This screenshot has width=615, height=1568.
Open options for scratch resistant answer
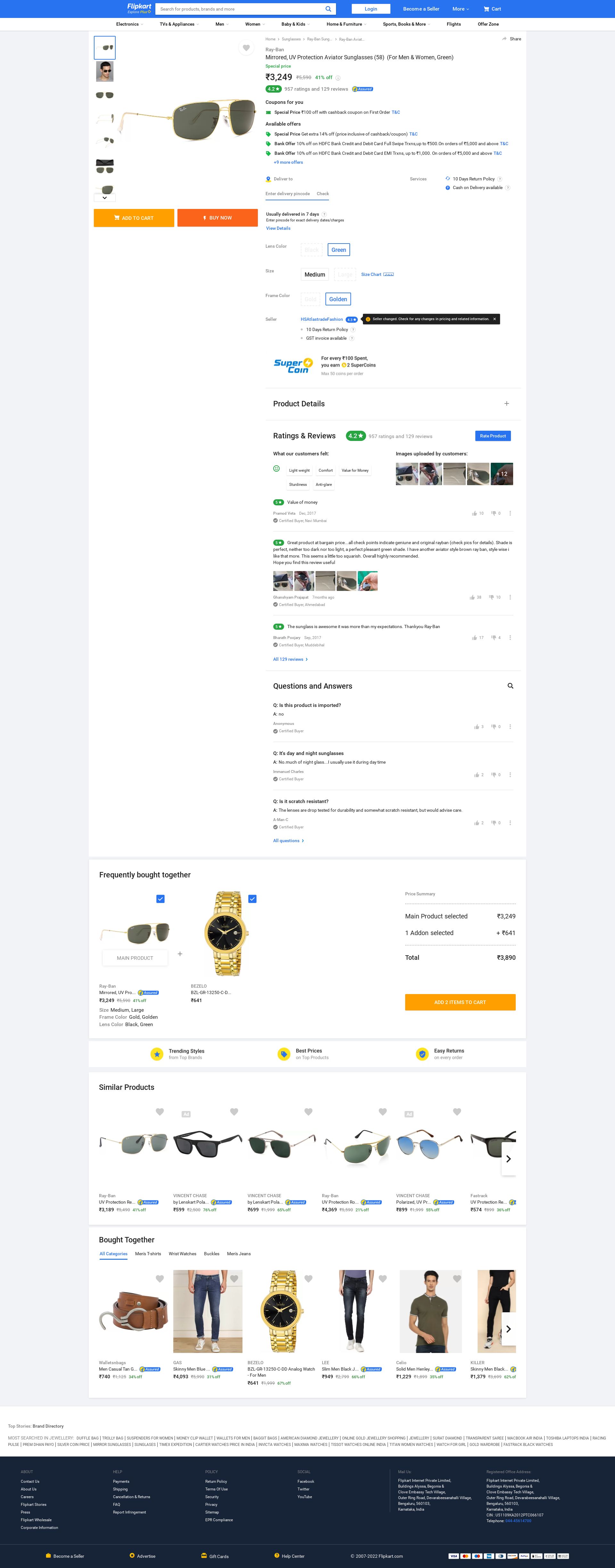tap(510, 823)
